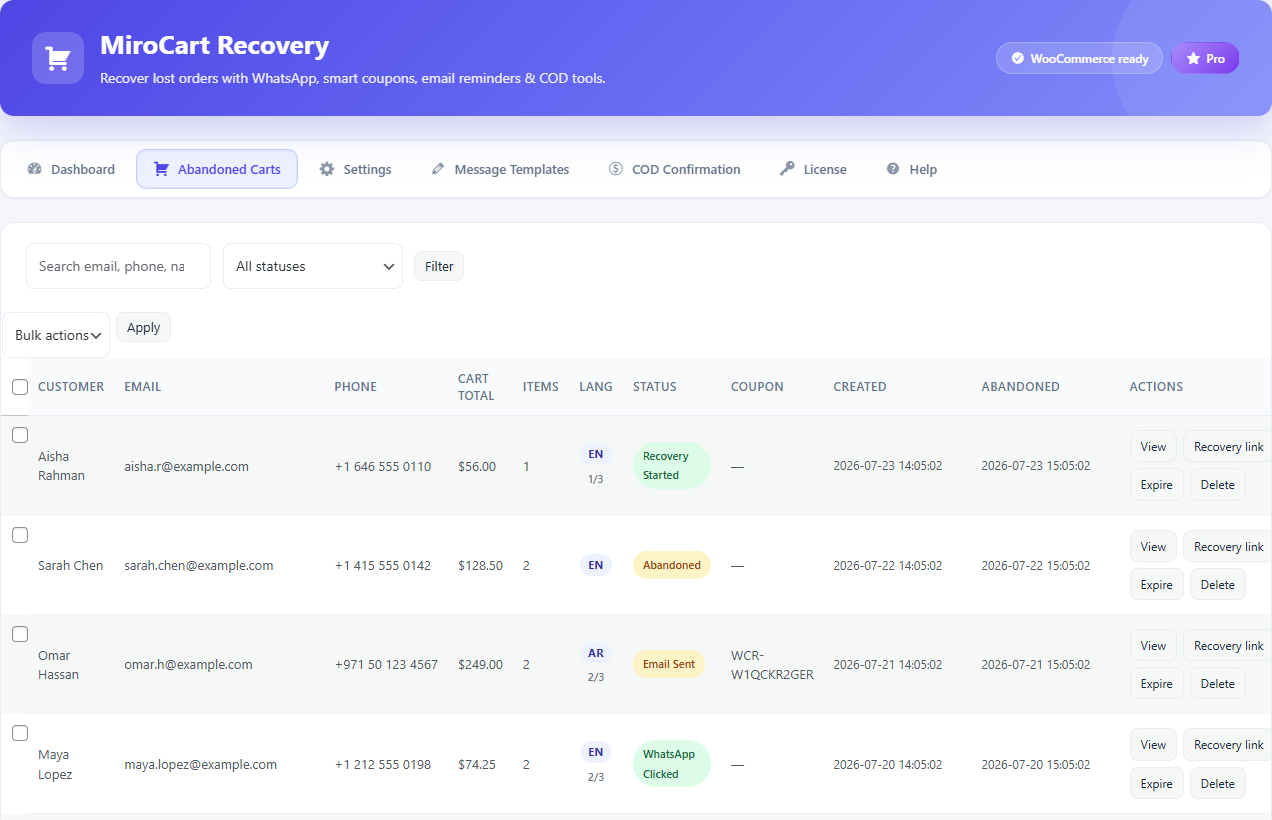Click the Filter button
The width and height of the screenshot is (1272, 820).
coord(439,266)
